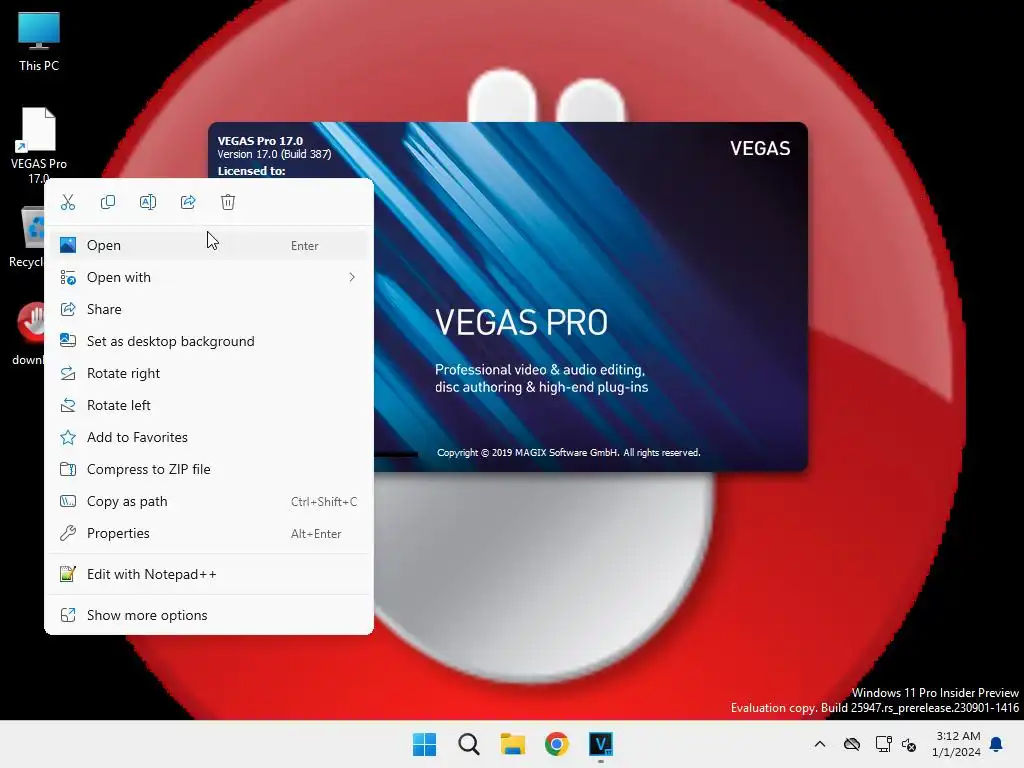Choose Share with its label in menu
Image resolution: width=1024 pixels, height=768 pixels.
(x=209, y=309)
